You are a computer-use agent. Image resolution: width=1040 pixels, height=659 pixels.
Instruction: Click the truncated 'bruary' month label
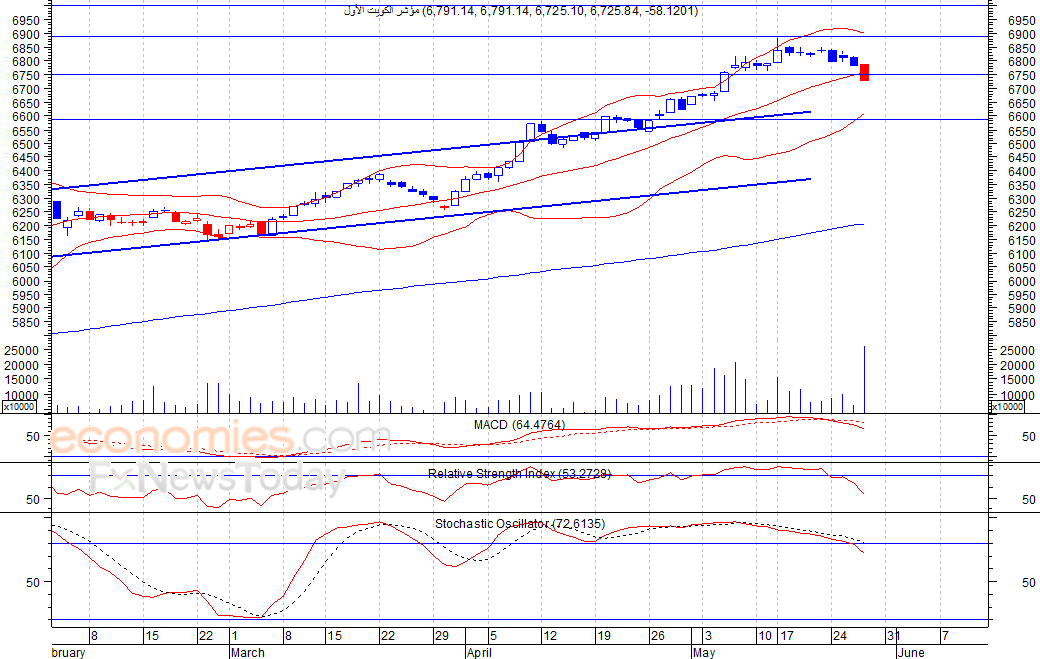(x=68, y=652)
